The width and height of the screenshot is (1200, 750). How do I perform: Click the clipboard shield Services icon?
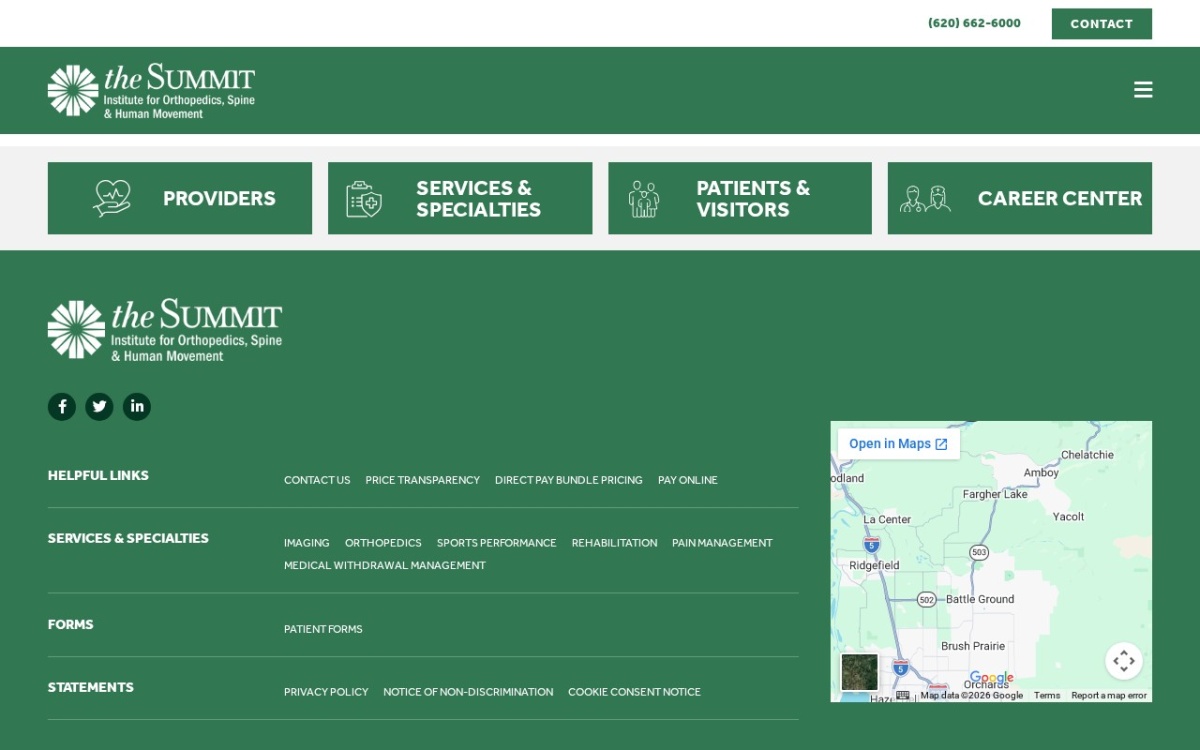click(364, 199)
